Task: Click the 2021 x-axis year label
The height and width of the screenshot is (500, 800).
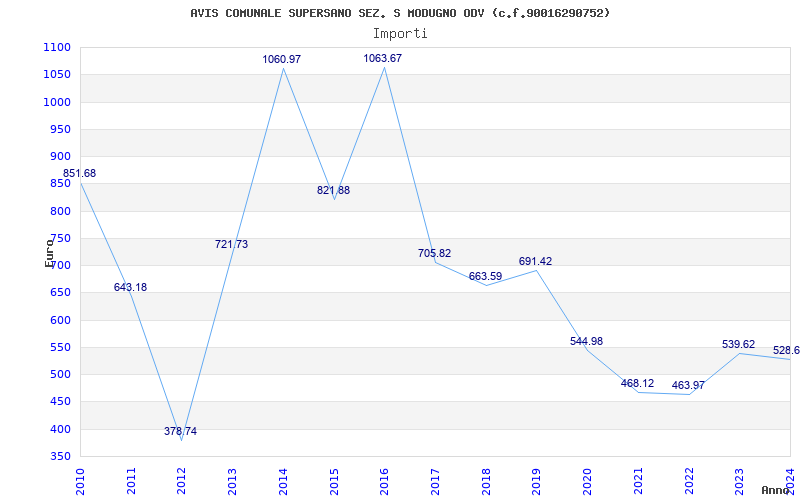Action: point(637,481)
